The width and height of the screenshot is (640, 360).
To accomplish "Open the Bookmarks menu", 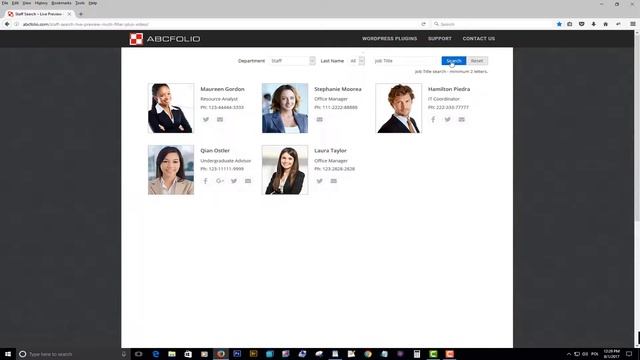I will tap(61, 3).
